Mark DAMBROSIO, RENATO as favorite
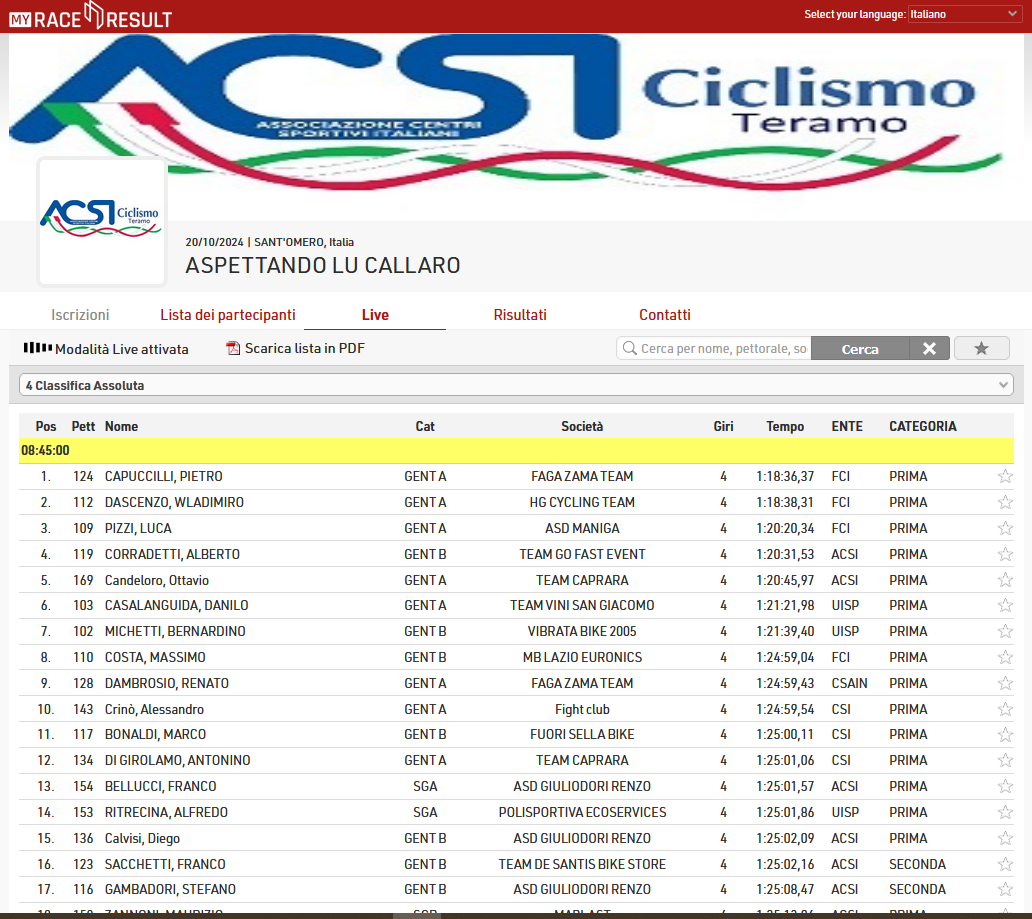The width and height of the screenshot is (1032, 919). pyautogui.click(x=1005, y=683)
